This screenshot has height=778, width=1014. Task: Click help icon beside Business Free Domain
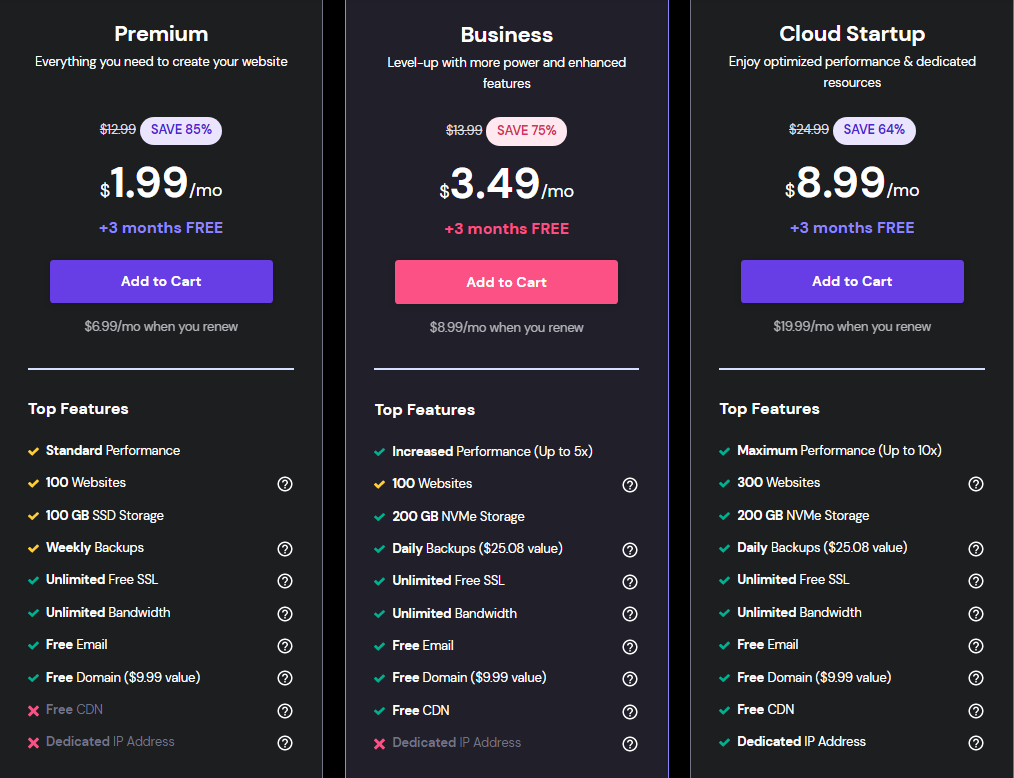pos(630,679)
